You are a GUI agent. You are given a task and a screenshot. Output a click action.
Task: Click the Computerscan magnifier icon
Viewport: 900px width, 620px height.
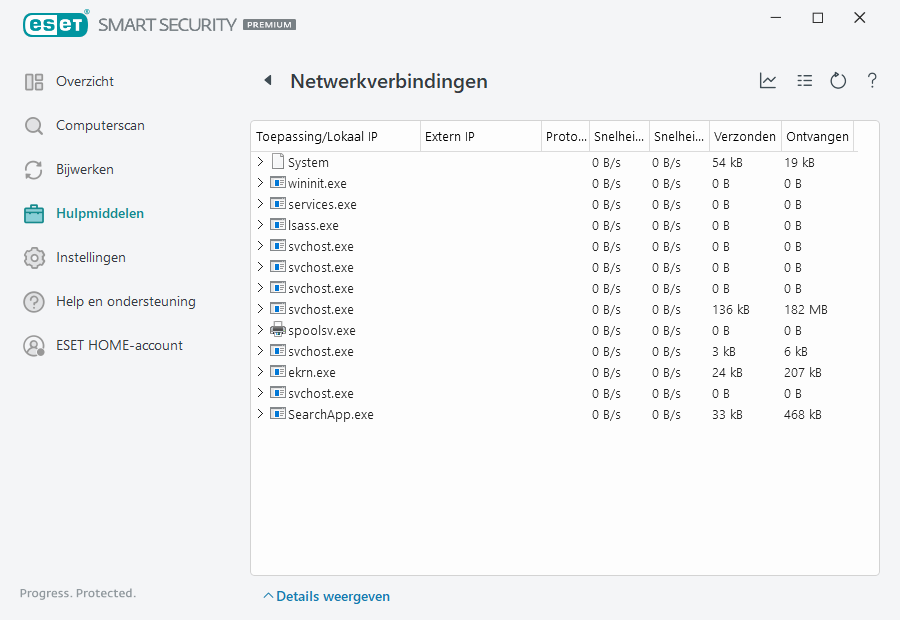pos(33,125)
